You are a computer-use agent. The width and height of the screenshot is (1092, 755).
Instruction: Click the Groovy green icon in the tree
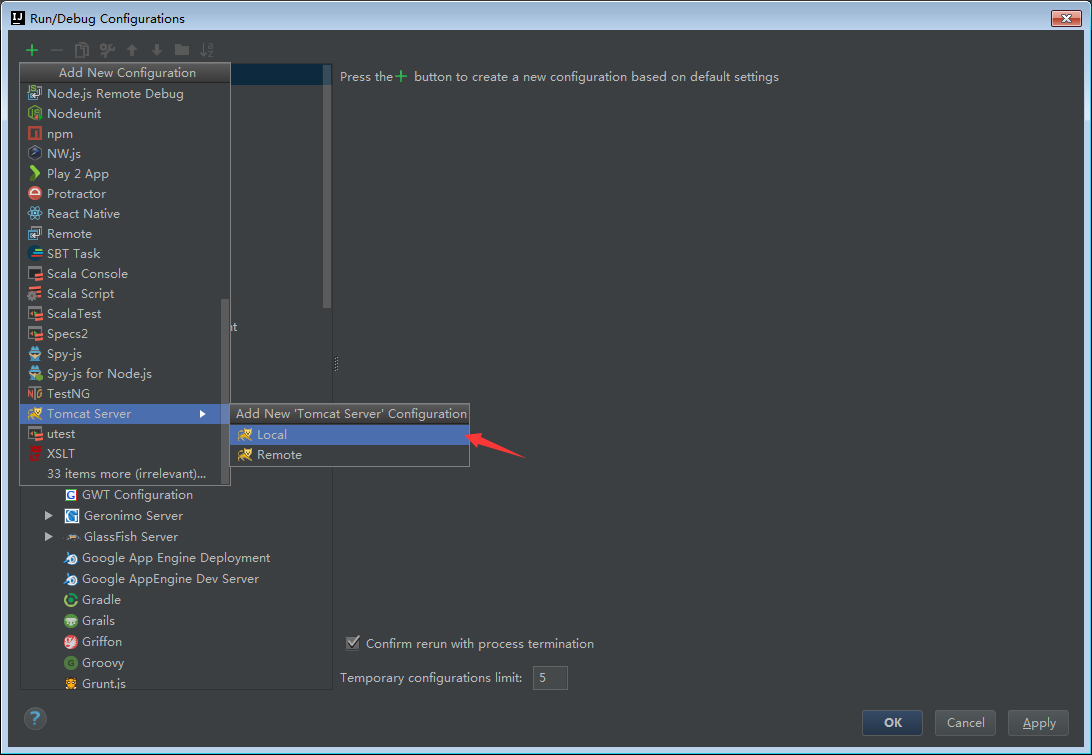pyautogui.click(x=70, y=662)
